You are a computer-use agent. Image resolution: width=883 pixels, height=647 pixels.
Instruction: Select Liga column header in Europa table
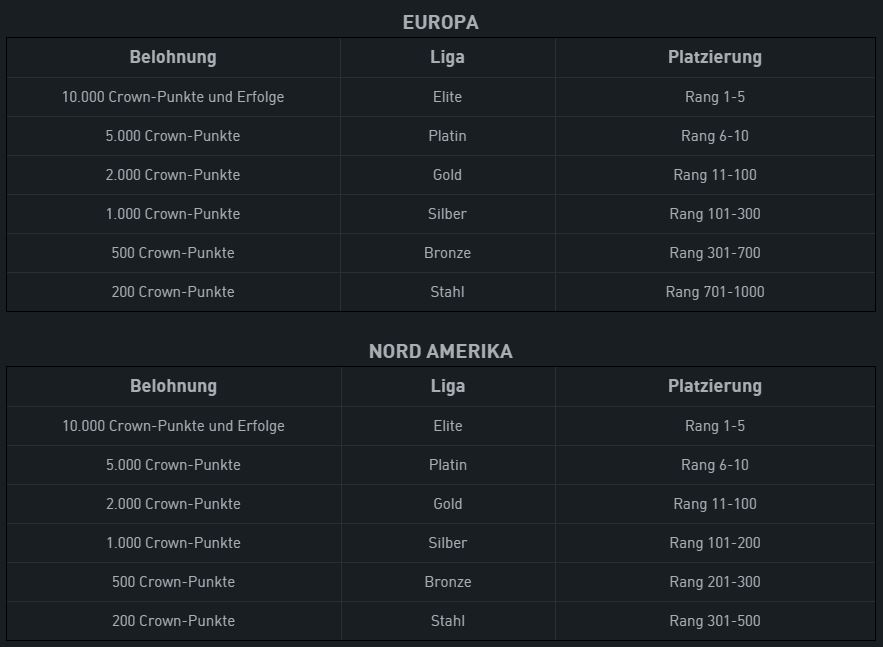coord(447,57)
